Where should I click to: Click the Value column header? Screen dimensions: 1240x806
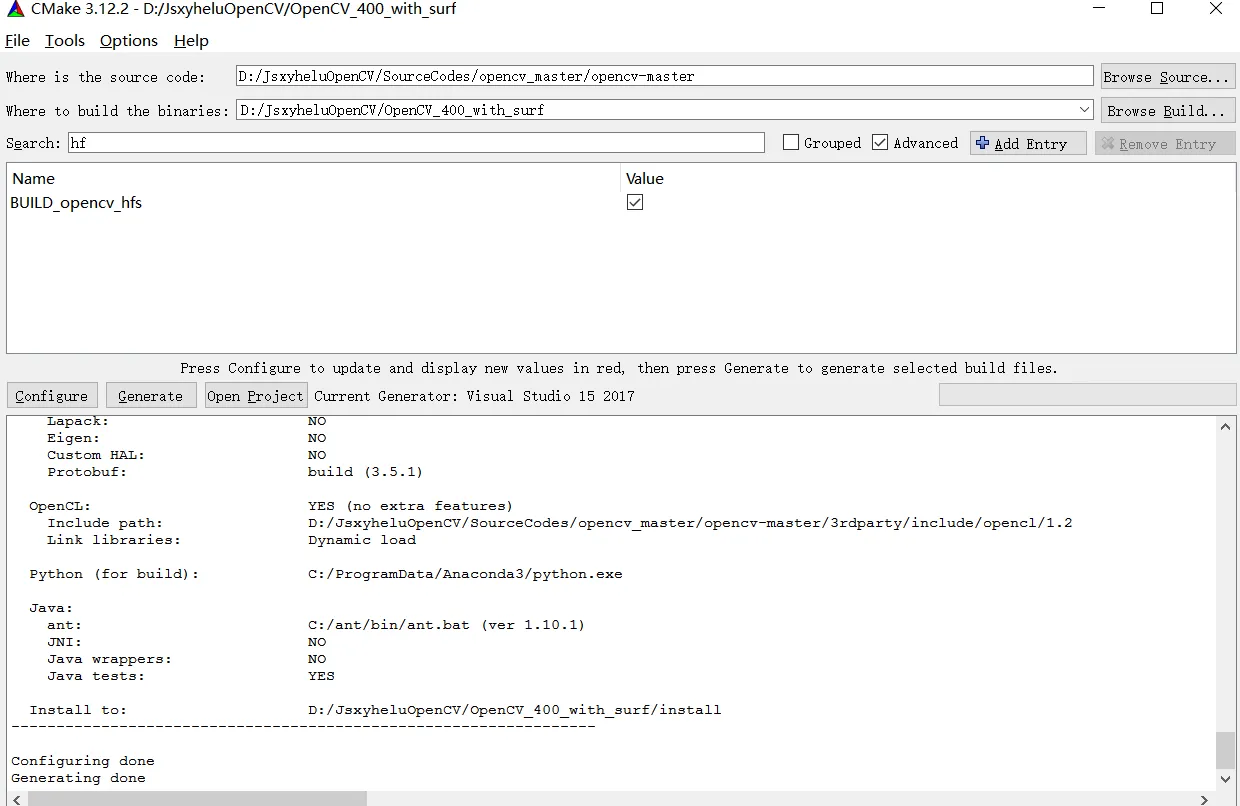point(645,179)
